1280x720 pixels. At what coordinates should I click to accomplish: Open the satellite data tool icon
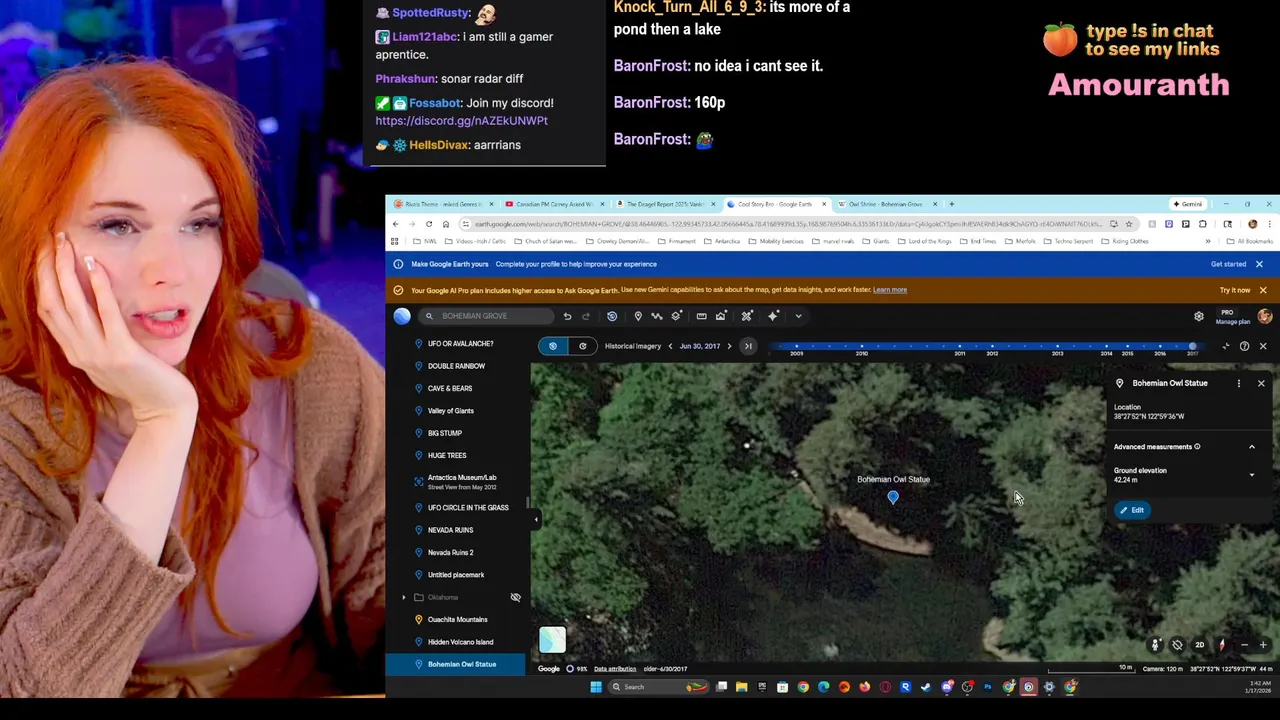[747, 316]
